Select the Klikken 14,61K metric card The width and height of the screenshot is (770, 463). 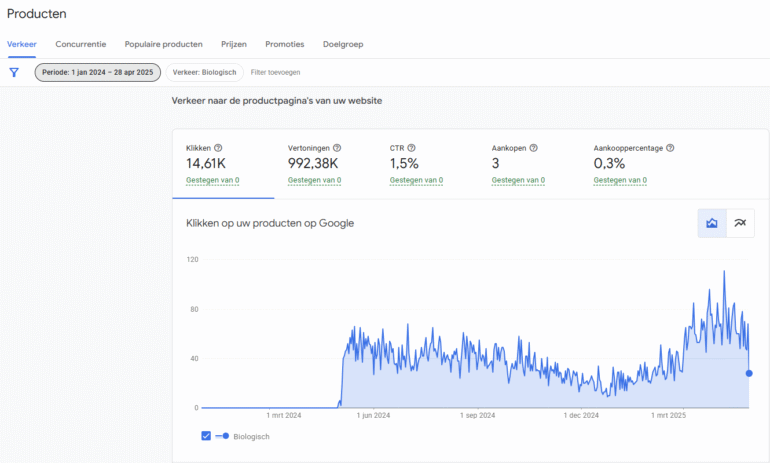point(223,164)
